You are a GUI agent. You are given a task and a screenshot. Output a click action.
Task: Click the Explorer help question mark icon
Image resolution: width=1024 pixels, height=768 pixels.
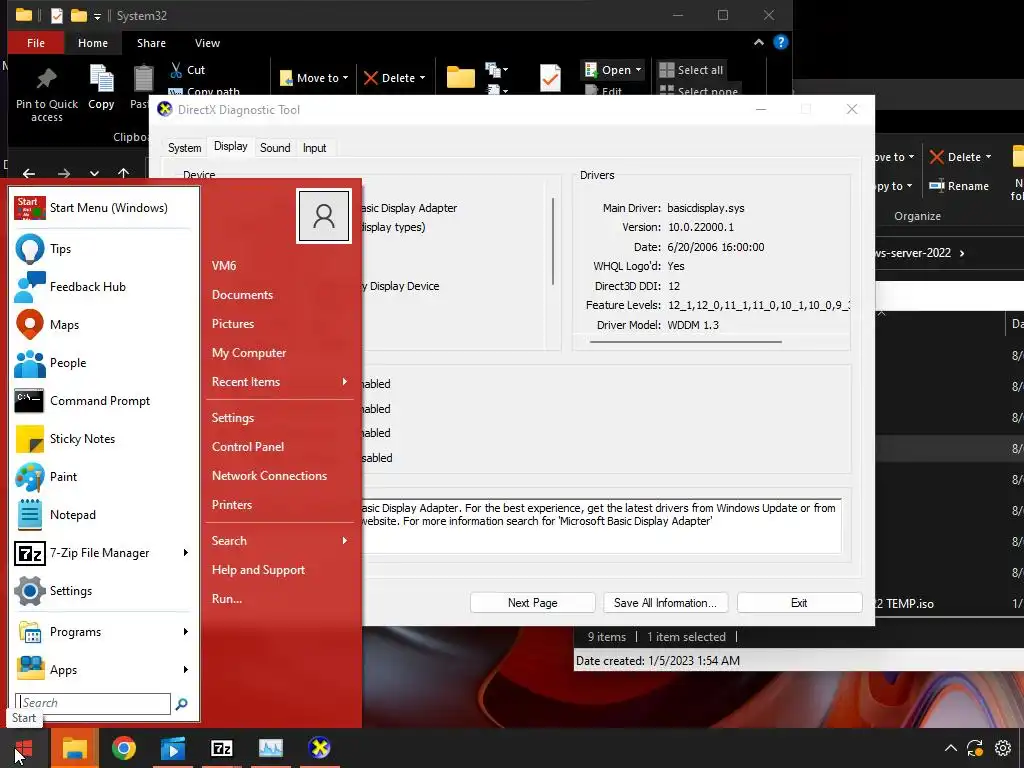point(780,42)
